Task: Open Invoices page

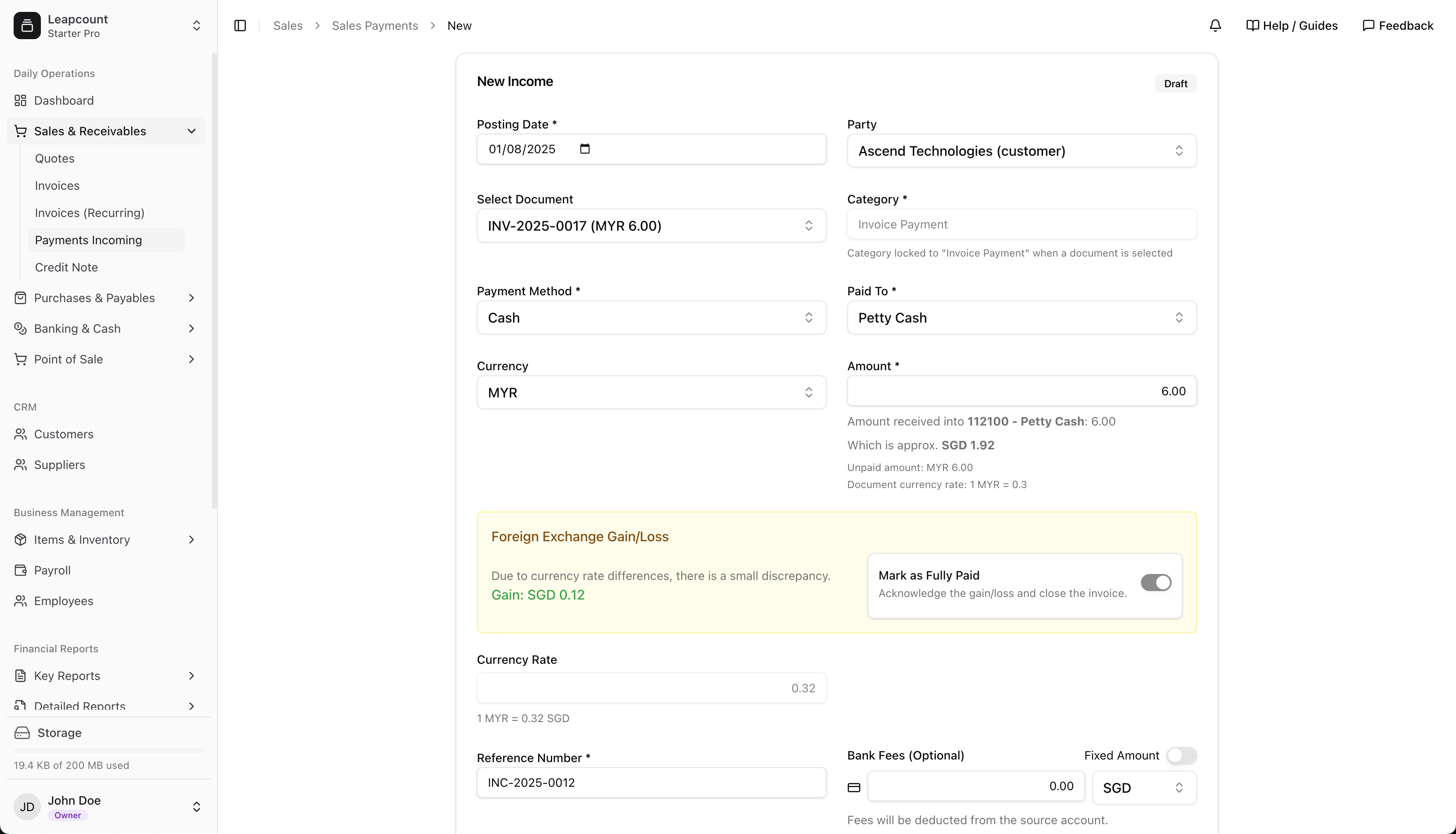Action: point(106,186)
